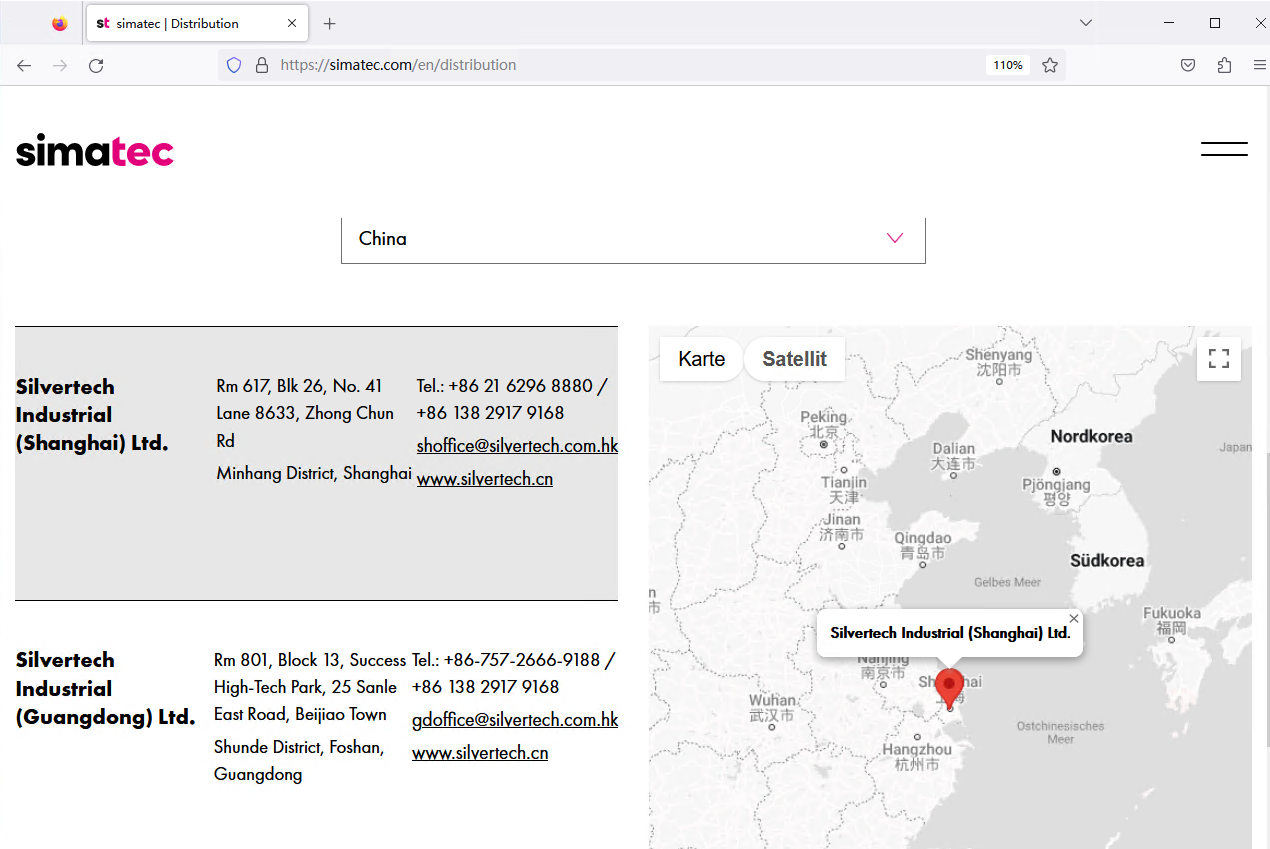Image resolution: width=1270 pixels, height=849 pixels.
Task: Email shoffice@silvertech.com.hk
Action: [x=517, y=446]
